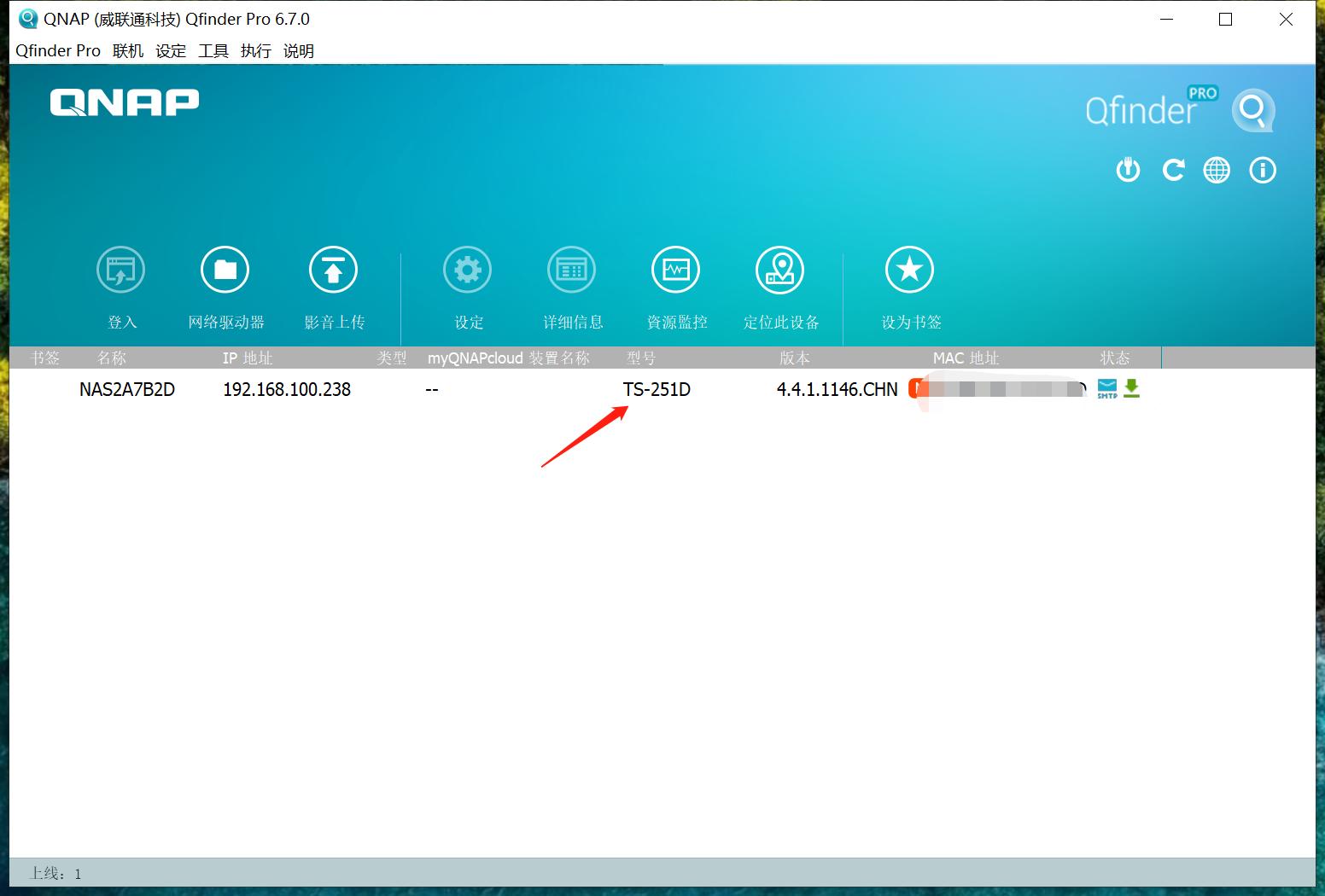1325x896 pixels.
Task: Open the 说明 help menu
Action: click(x=299, y=51)
